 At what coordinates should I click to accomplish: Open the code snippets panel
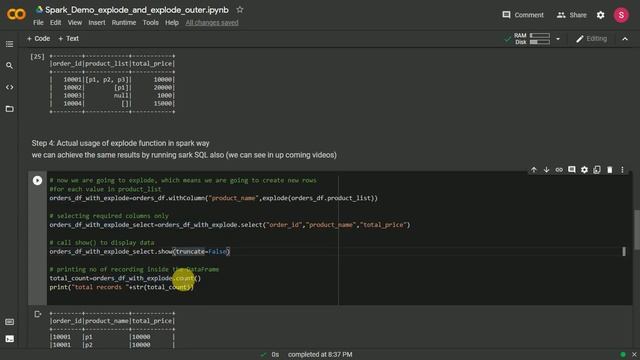pyautogui.click(x=9, y=87)
